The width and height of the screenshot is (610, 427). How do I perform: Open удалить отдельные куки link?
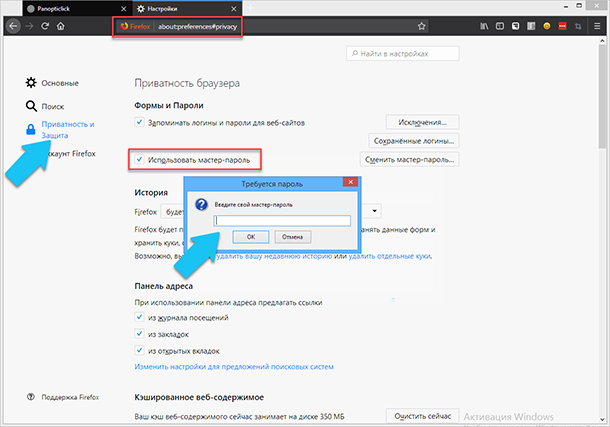[x=390, y=256]
